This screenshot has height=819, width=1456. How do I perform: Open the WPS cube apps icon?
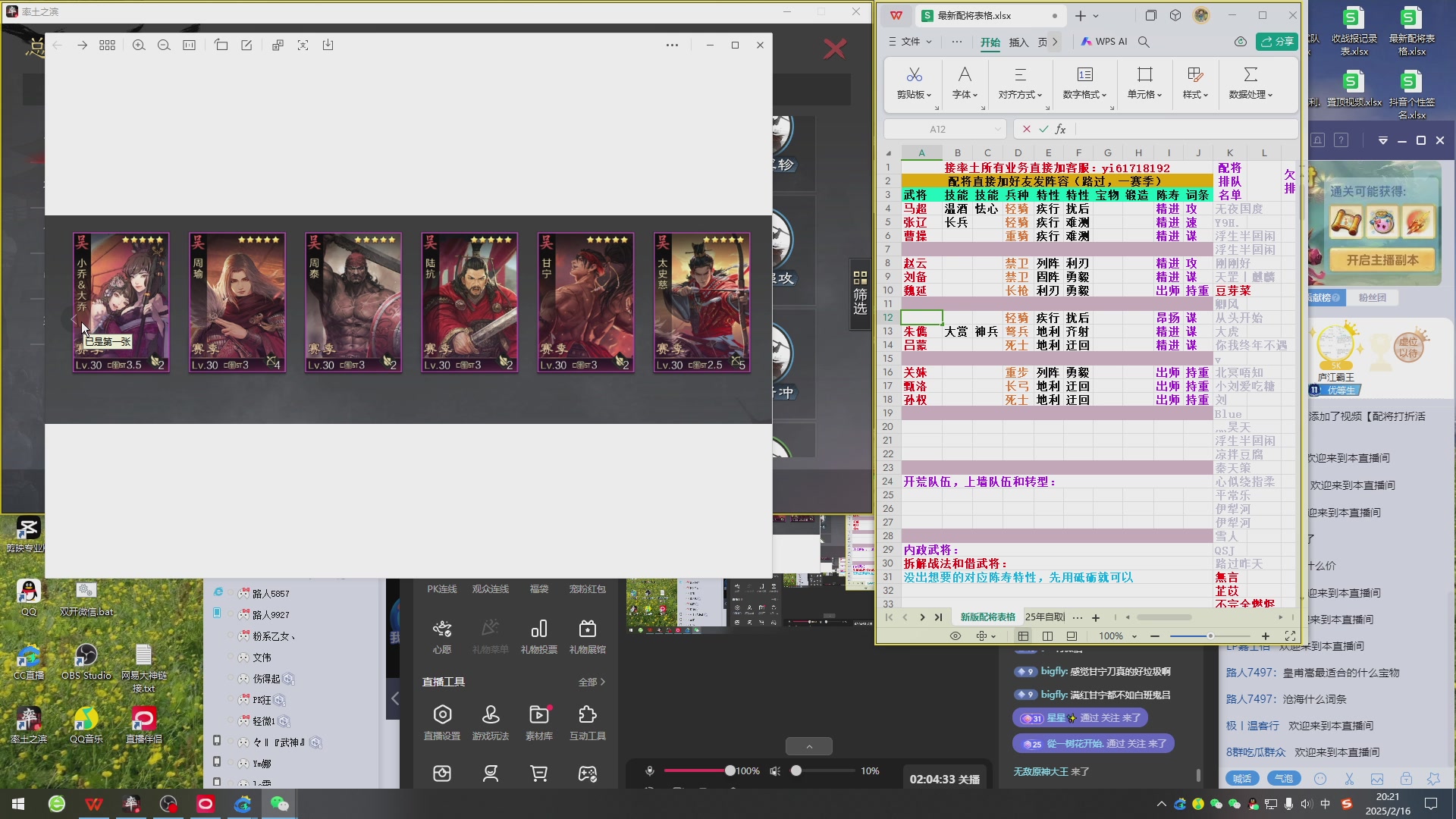[1175, 15]
